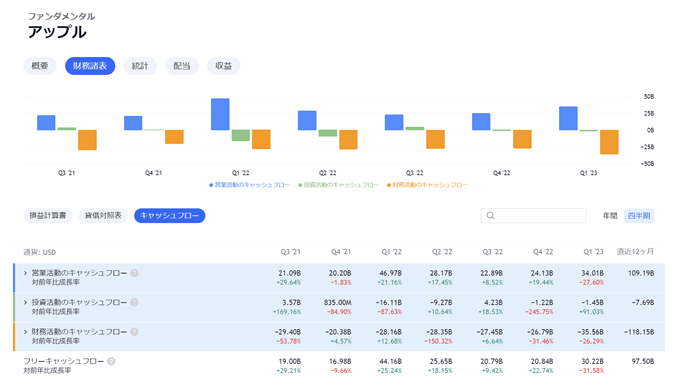Screen dimensions: 680x387
Task: Click the 44.16B free cash flow cell
Action: 391,361
